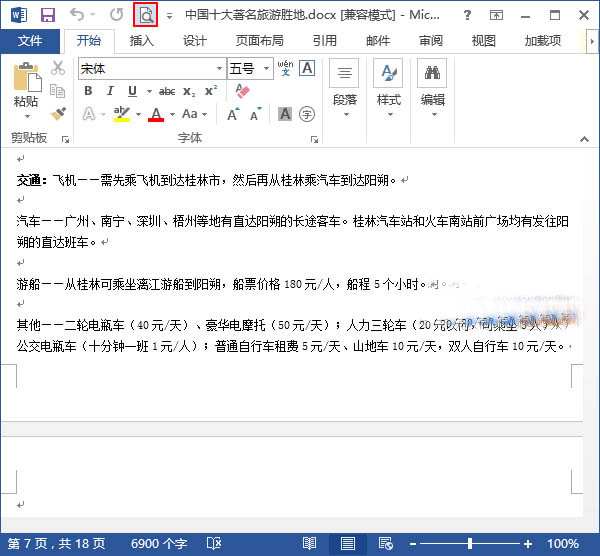Open the Help question mark
Screen dimensions: 600x556
467,15
